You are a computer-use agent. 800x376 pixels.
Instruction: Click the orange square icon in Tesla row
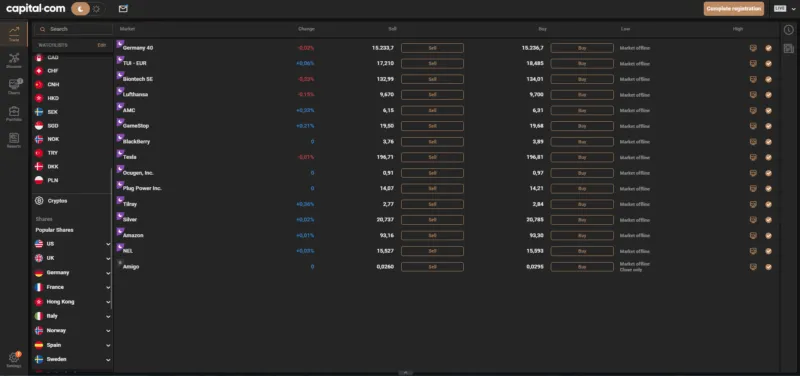753,157
